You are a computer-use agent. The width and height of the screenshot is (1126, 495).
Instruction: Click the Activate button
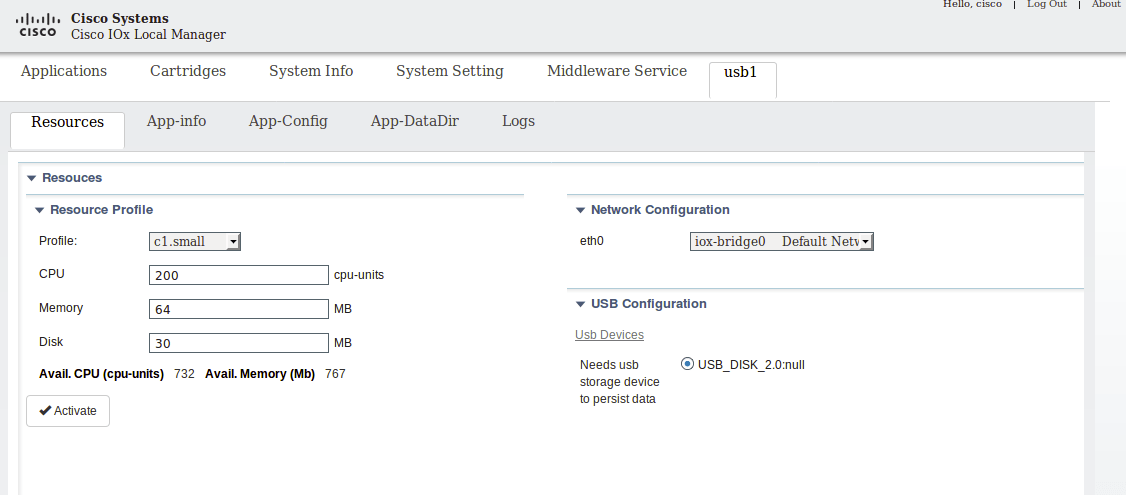tap(68, 411)
